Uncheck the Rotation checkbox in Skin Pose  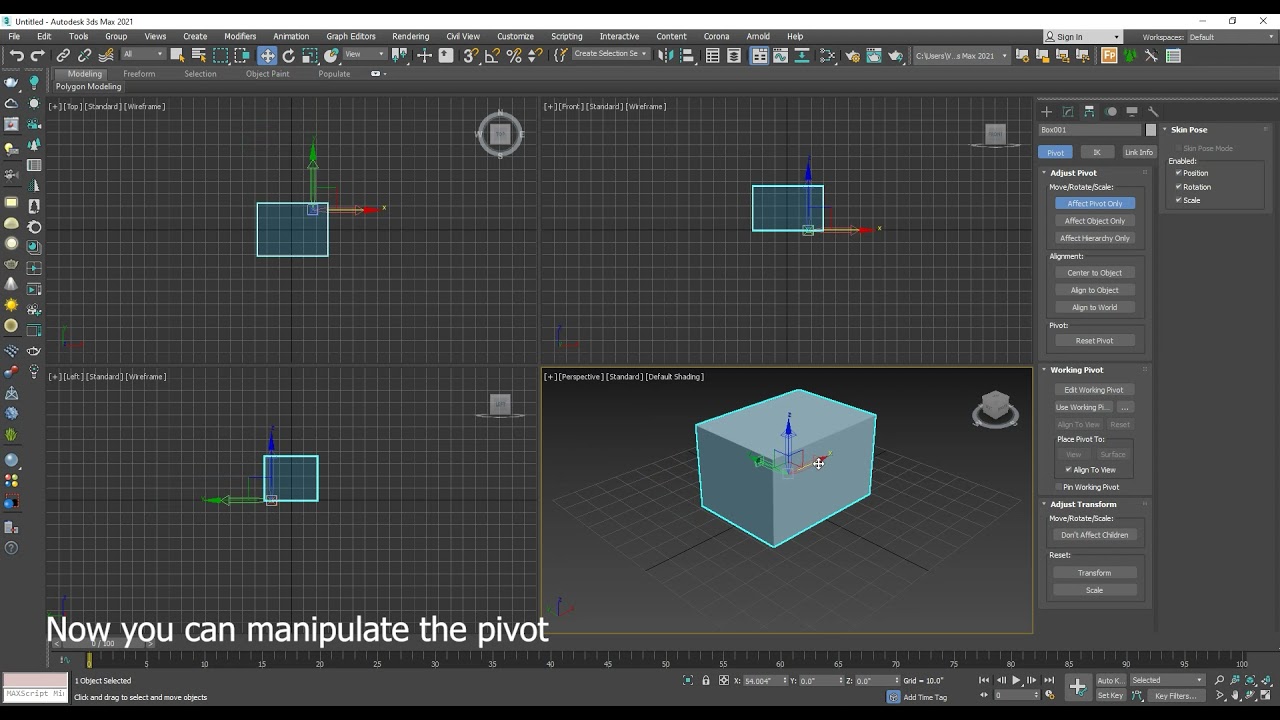(1179, 187)
